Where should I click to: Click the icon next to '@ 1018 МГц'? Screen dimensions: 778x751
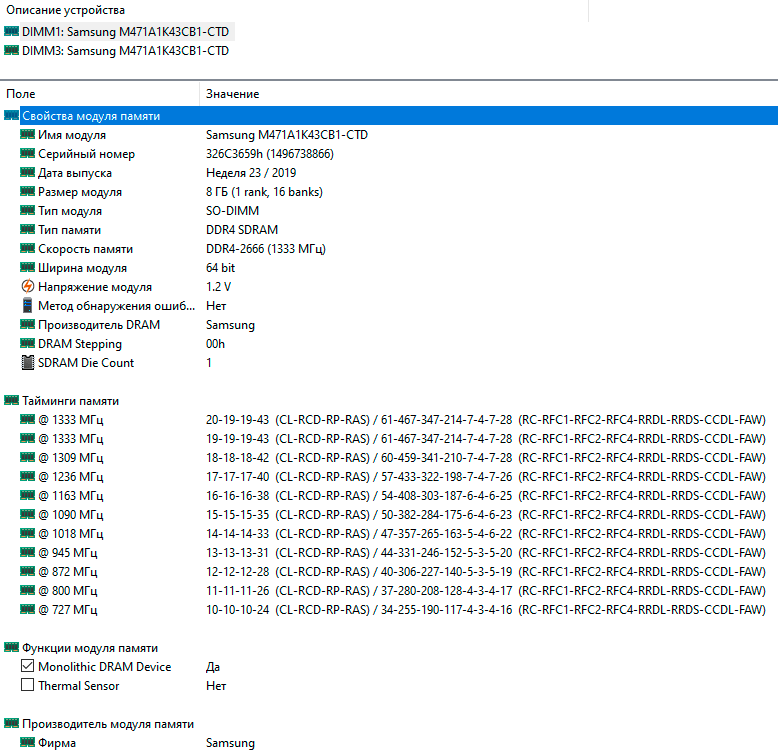[27, 533]
